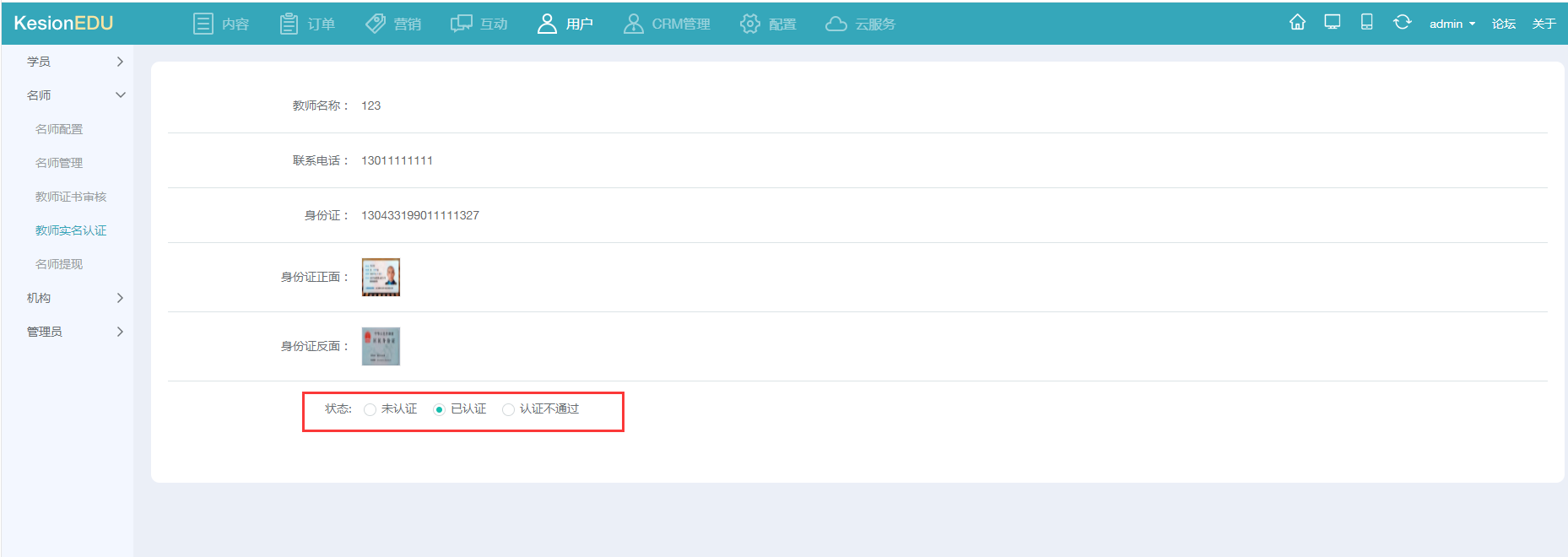This screenshot has width=1568, height=557.
Task: Select the 已认证 status radio button
Action: coord(439,409)
